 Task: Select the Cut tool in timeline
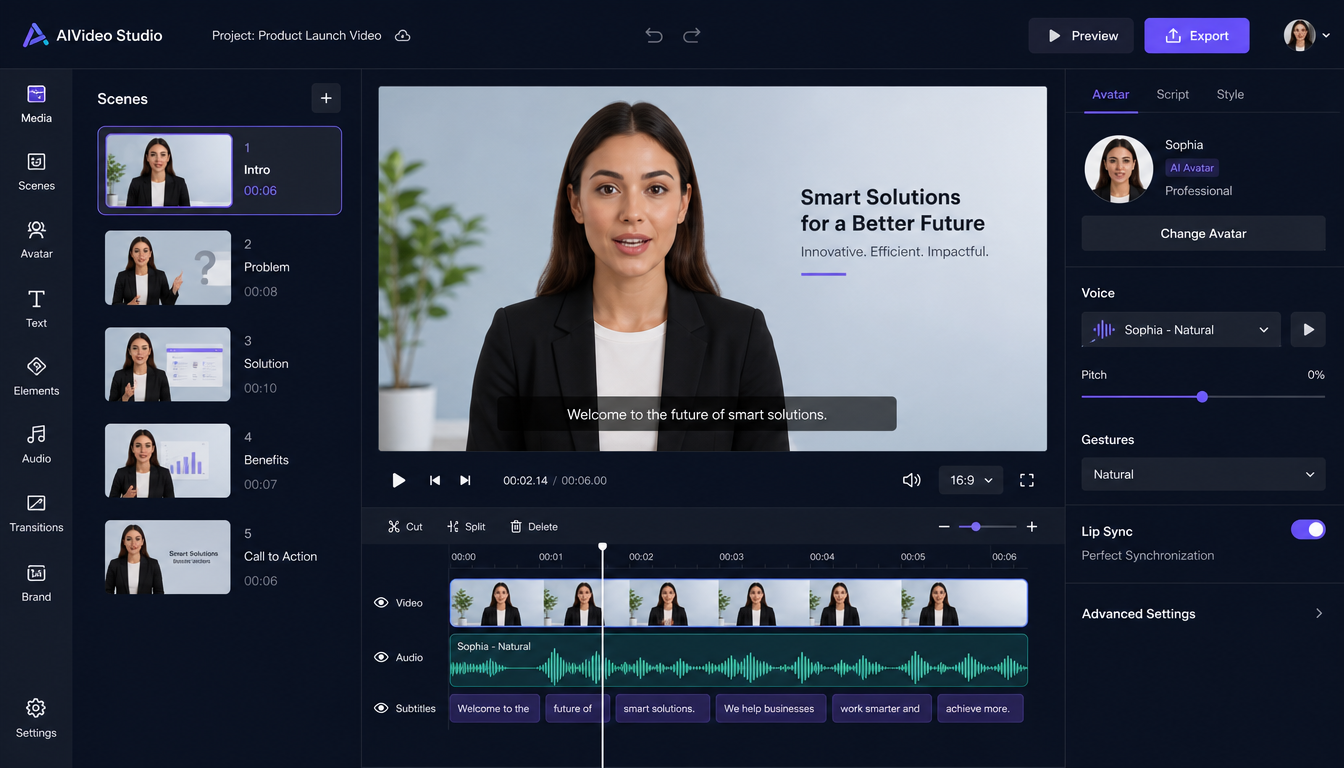(x=405, y=526)
